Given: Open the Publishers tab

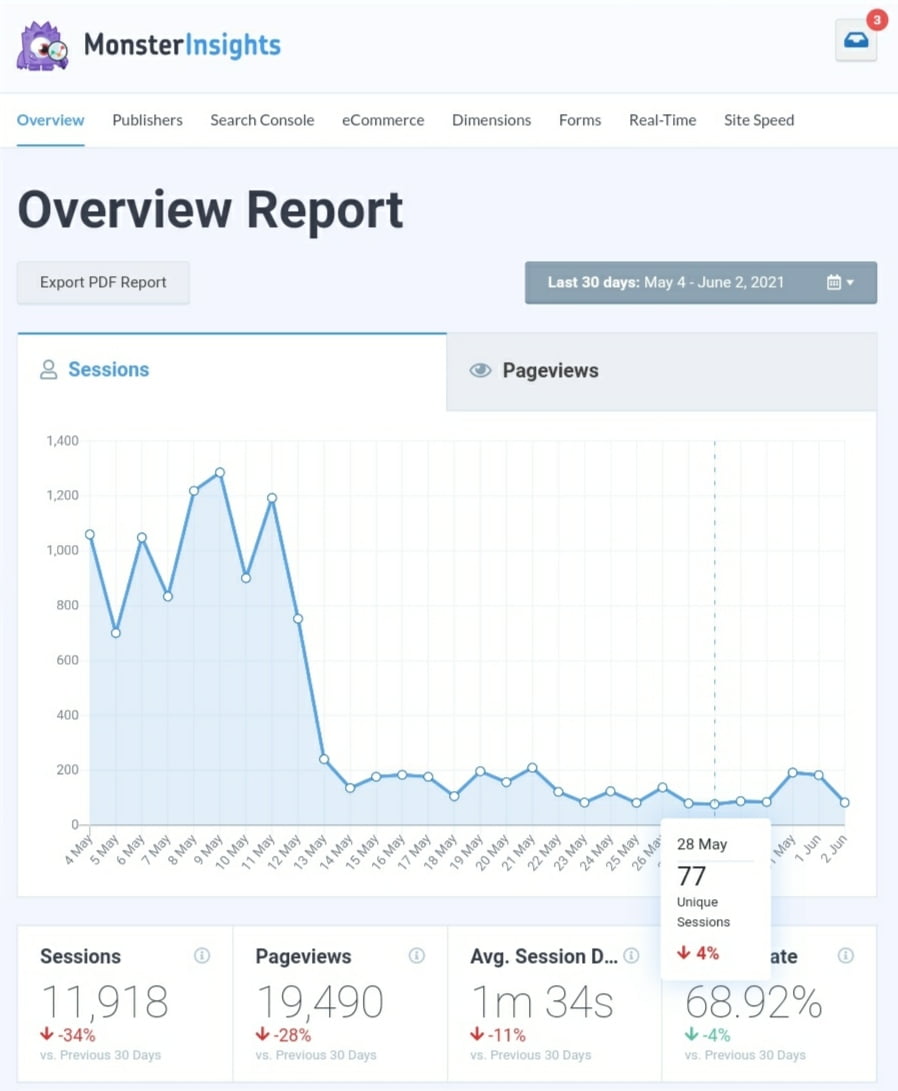Looking at the screenshot, I should (x=147, y=120).
